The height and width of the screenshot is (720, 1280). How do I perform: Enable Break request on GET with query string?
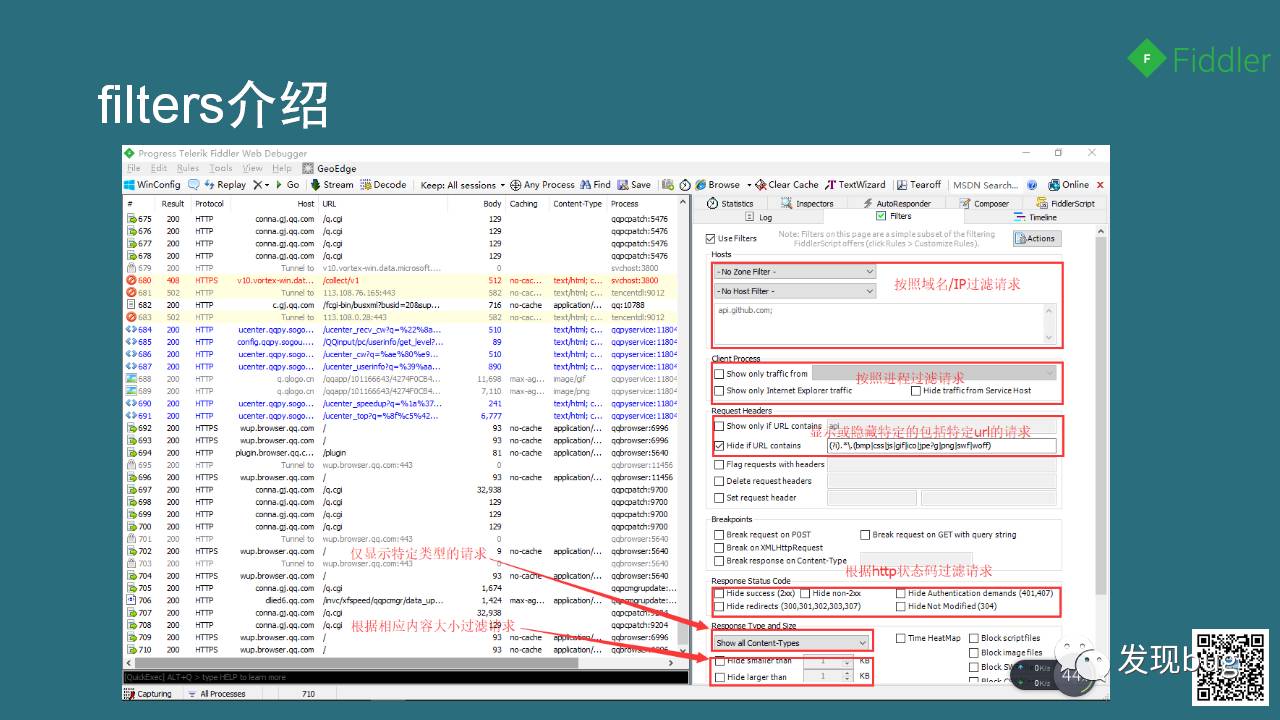pos(865,535)
